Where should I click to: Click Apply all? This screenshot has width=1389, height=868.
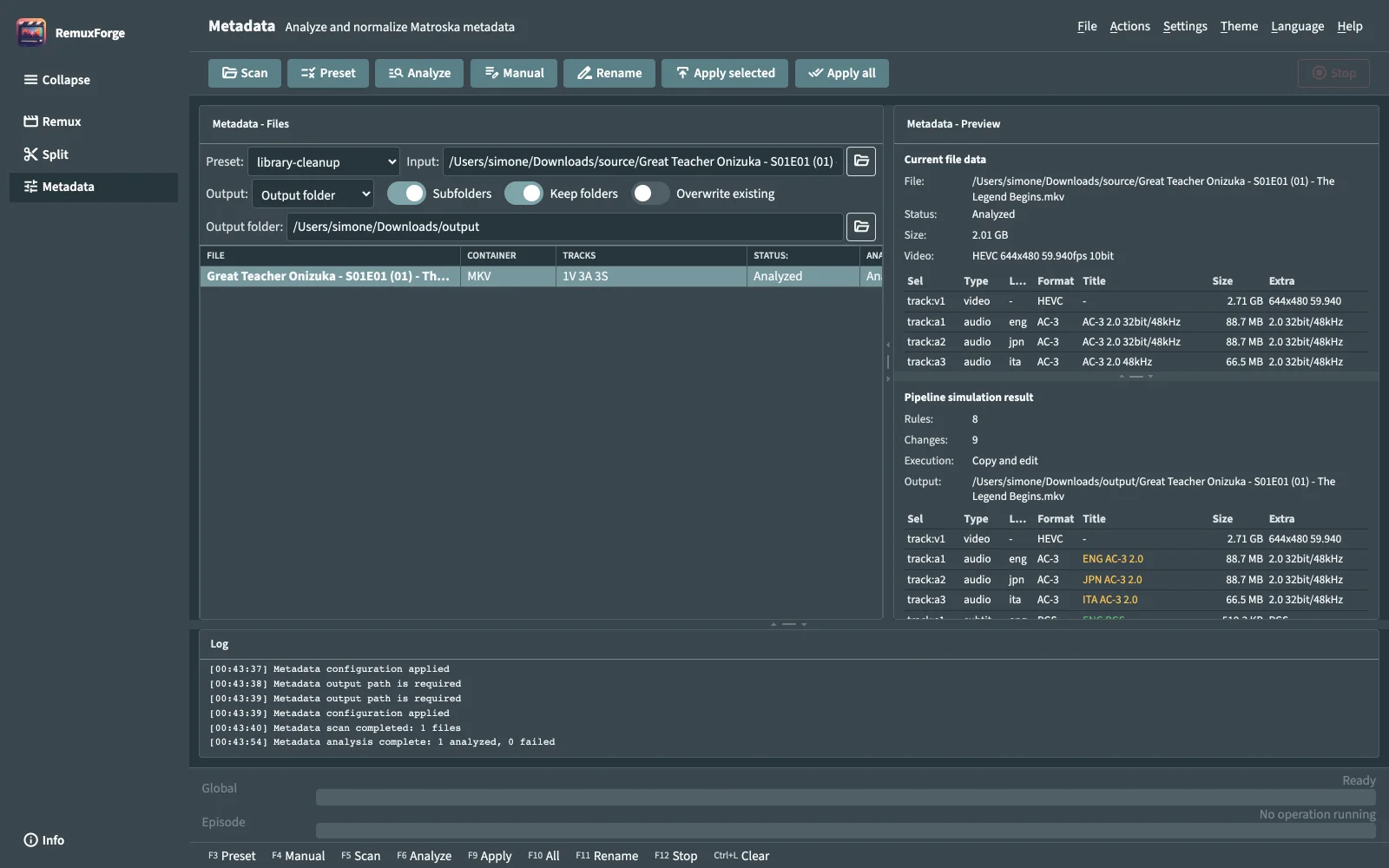842,73
